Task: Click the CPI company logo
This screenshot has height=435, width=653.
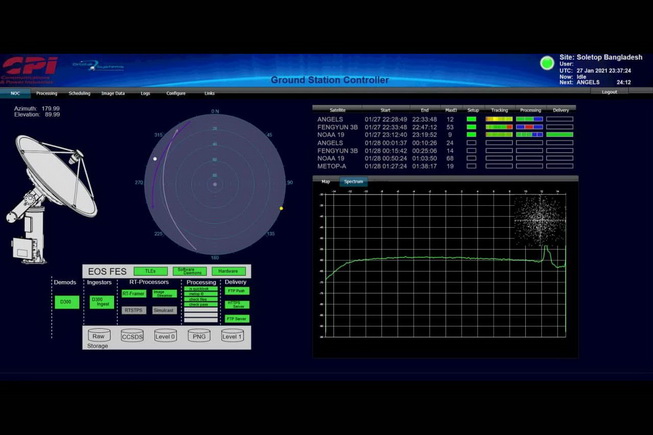Action: click(x=29, y=70)
